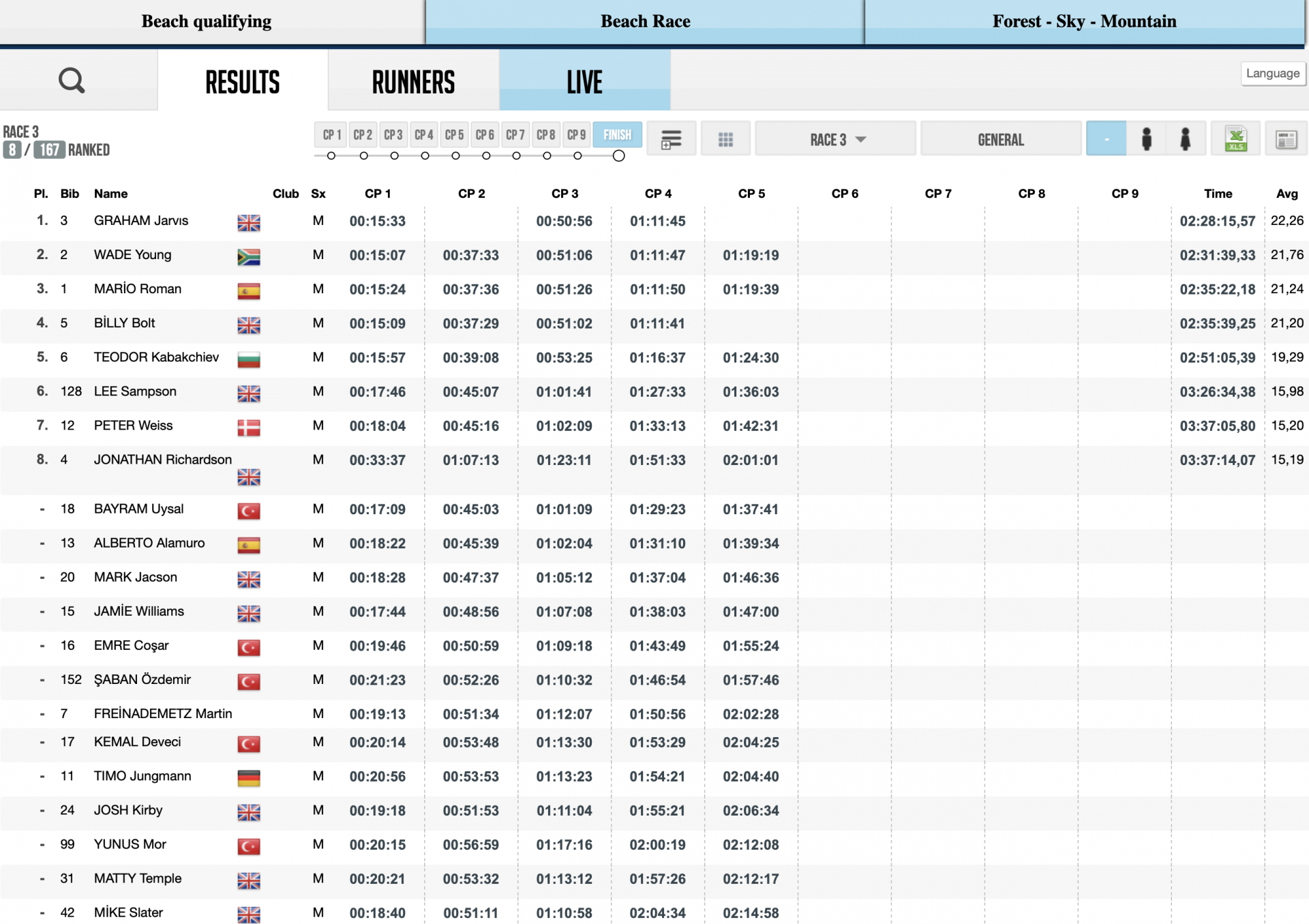Image resolution: width=1309 pixels, height=924 pixels.
Task: Click UK flag of BİLLY Bolt
Action: [249, 325]
